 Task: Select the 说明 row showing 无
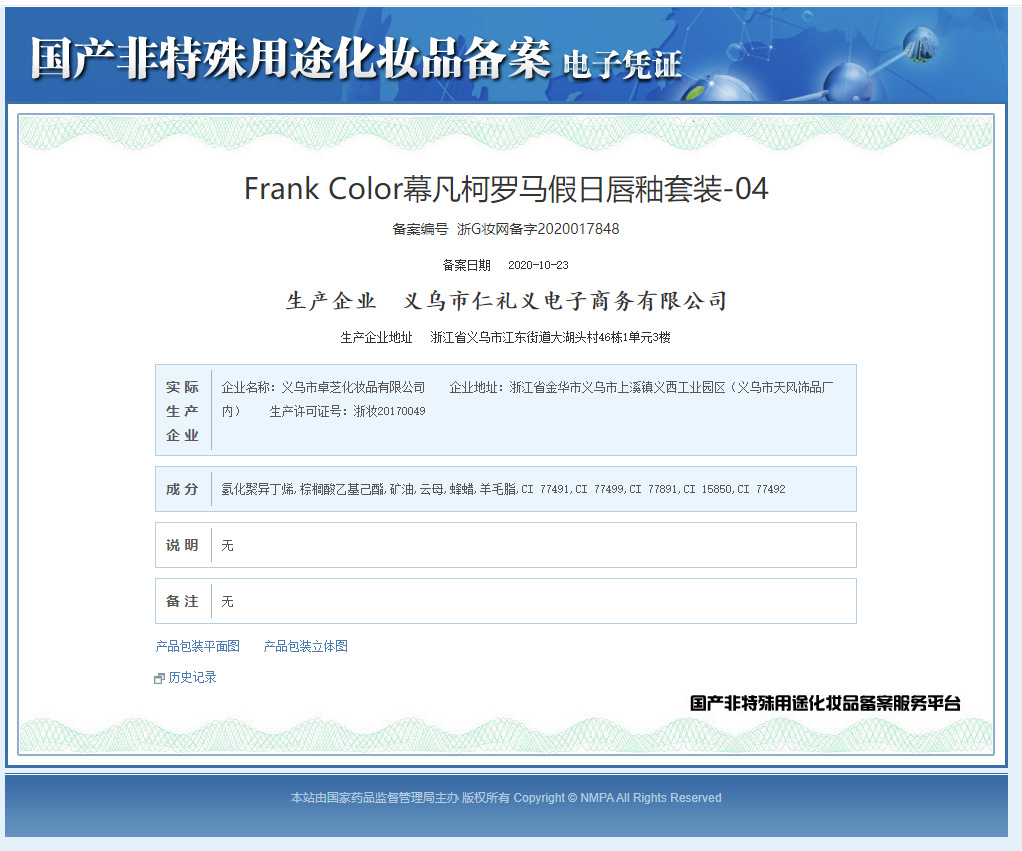505,545
